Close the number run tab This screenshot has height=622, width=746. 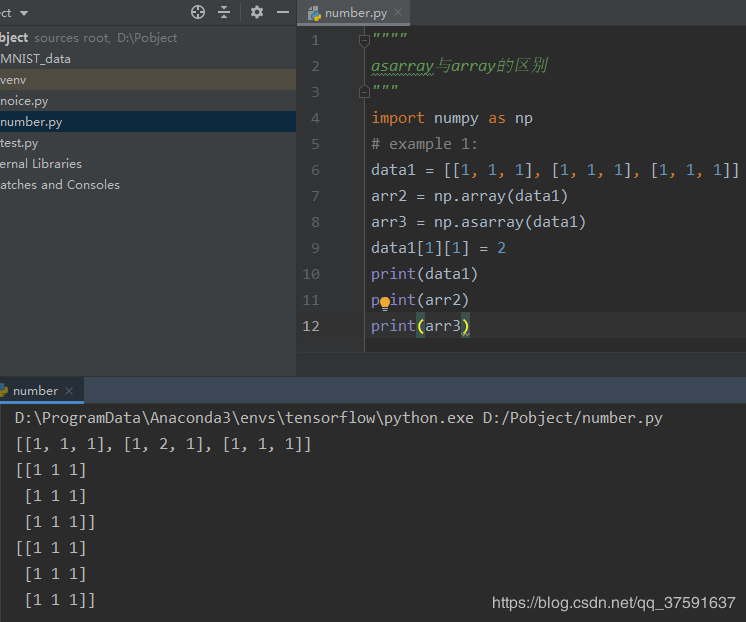click(x=69, y=391)
